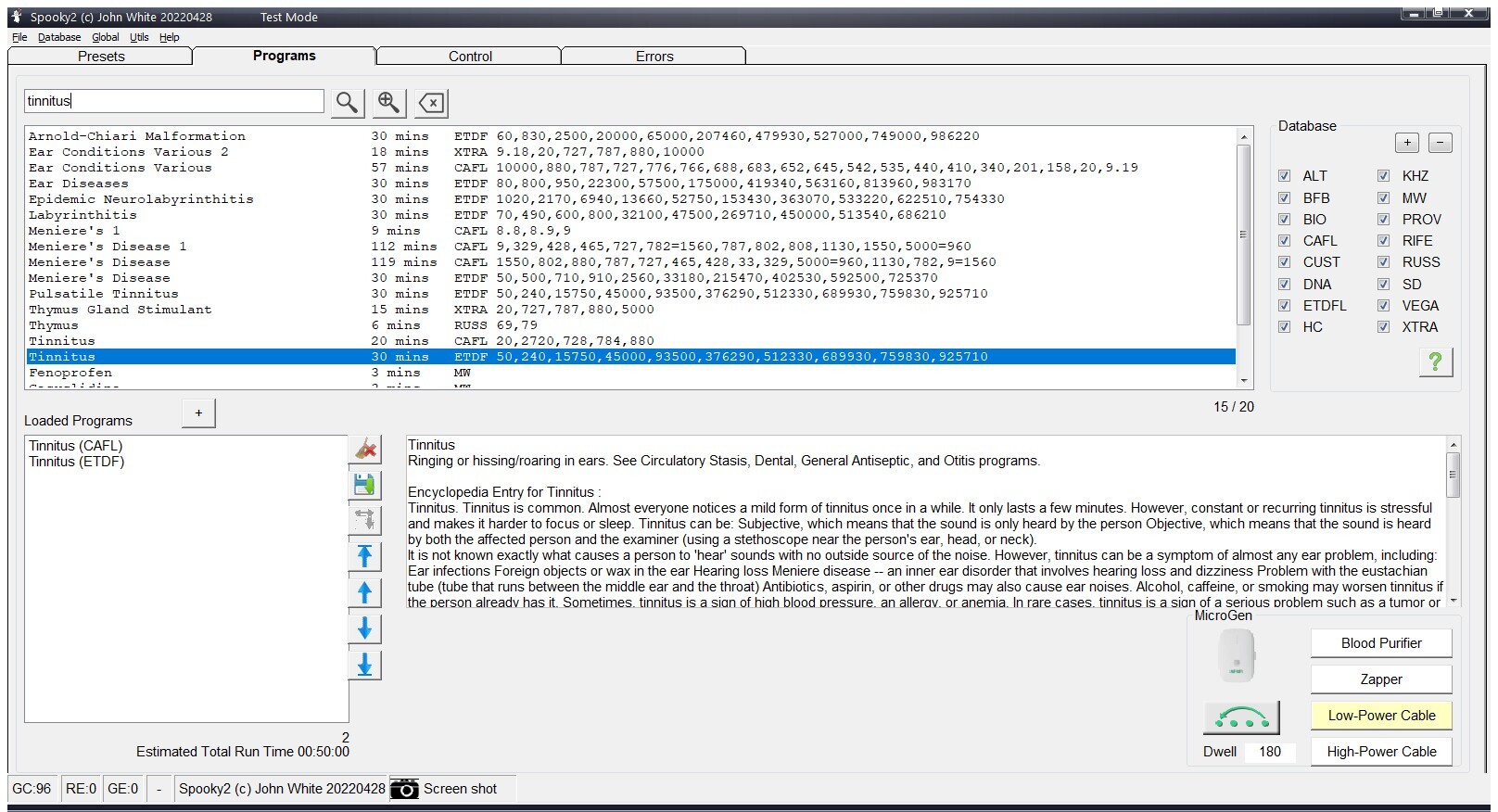The height and width of the screenshot is (812, 1498).
Task: Expand databases with the plus button
Action: (1406, 143)
